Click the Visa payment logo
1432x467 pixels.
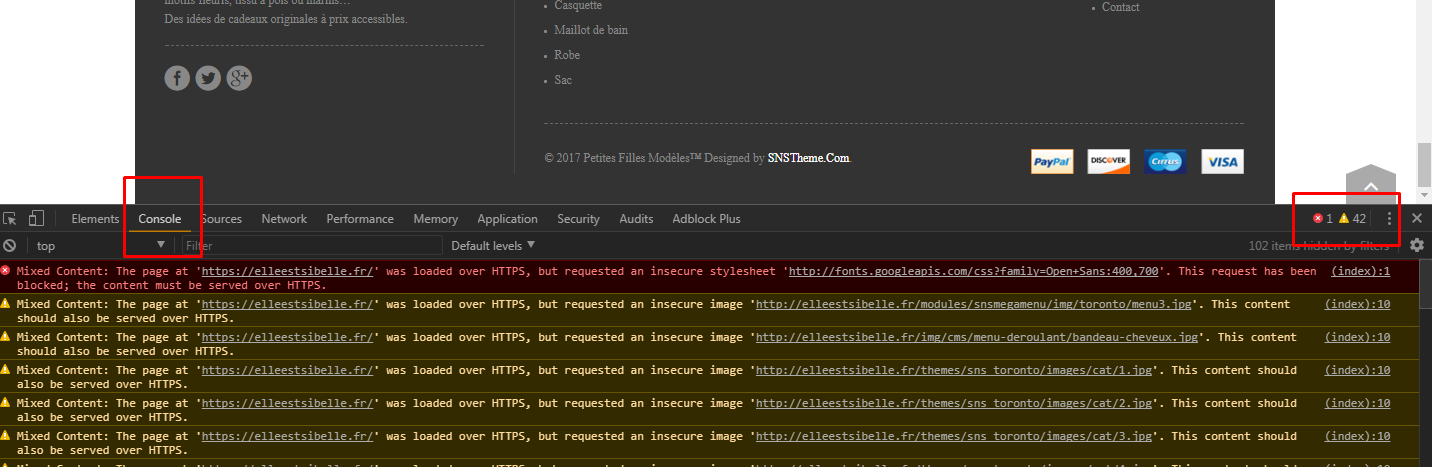[x=1222, y=161]
